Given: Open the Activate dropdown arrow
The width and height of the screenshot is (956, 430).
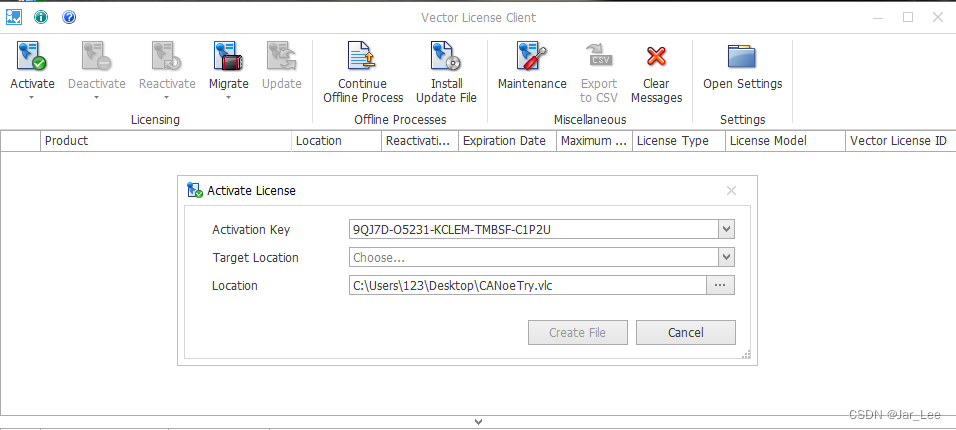Looking at the screenshot, I should (x=32, y=98).
